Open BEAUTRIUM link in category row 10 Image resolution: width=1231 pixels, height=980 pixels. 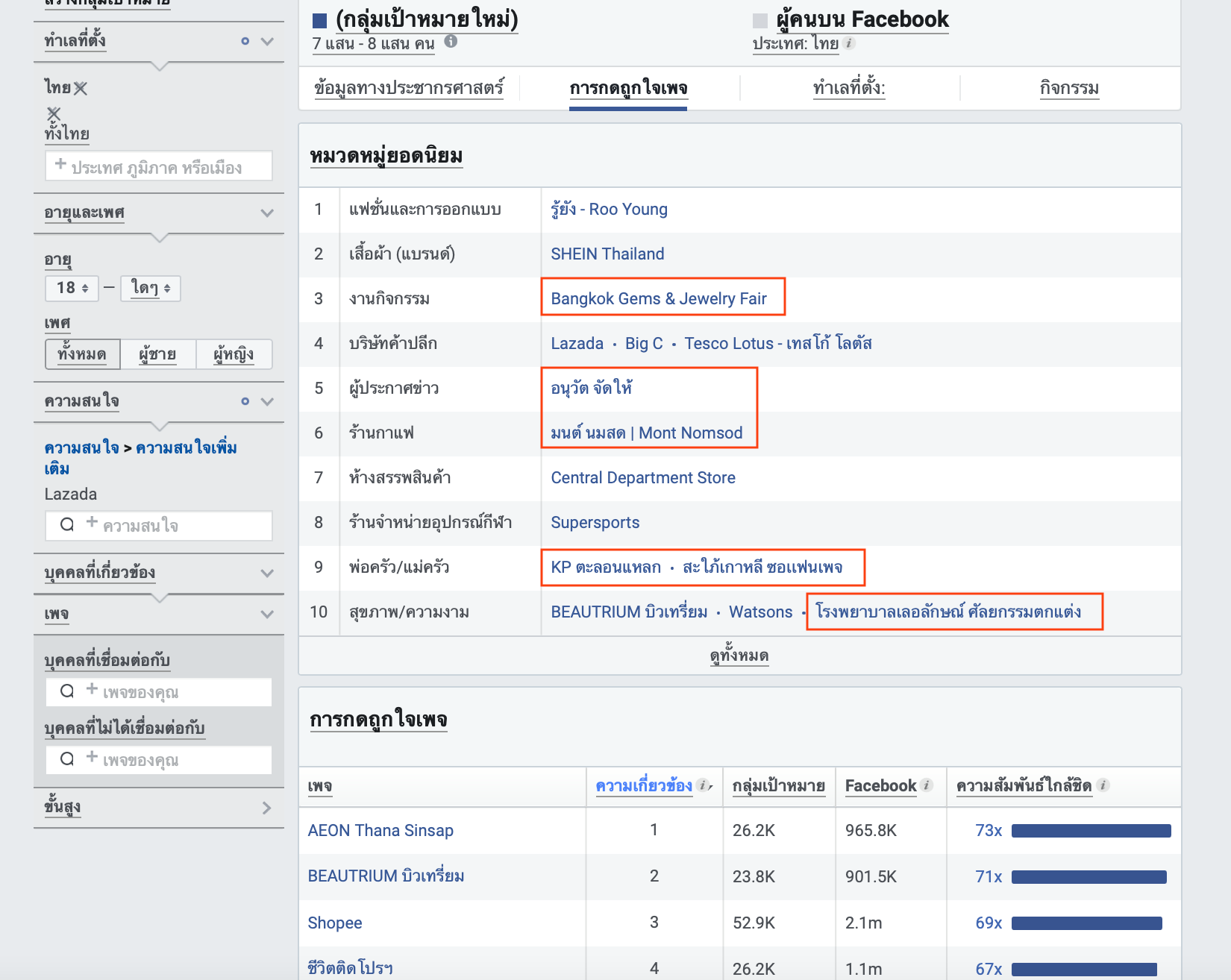pyautogui.click(x=629, y=612)
